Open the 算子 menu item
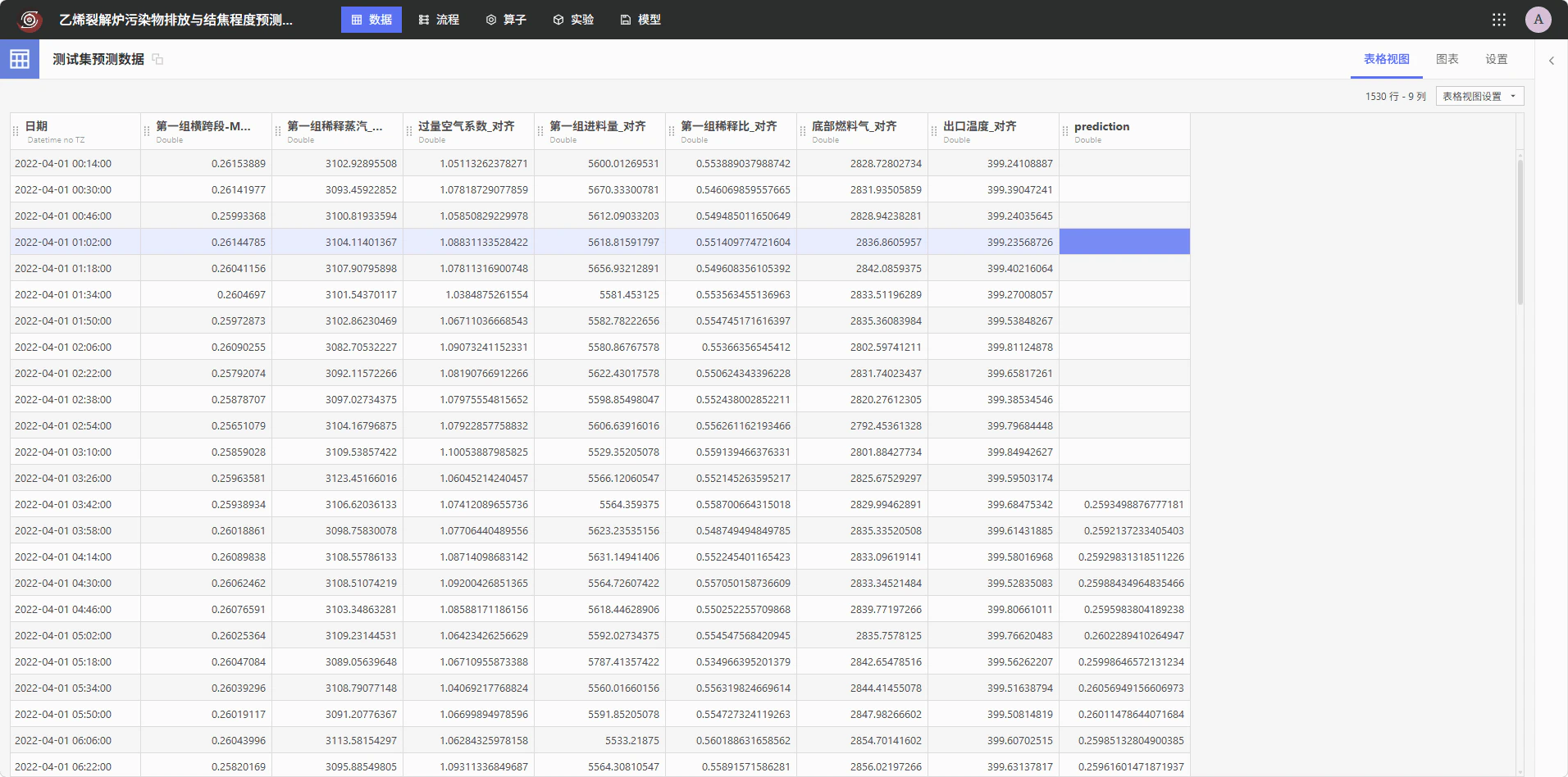The height and width of the screenshot is (777, 1568). (506, 20)
